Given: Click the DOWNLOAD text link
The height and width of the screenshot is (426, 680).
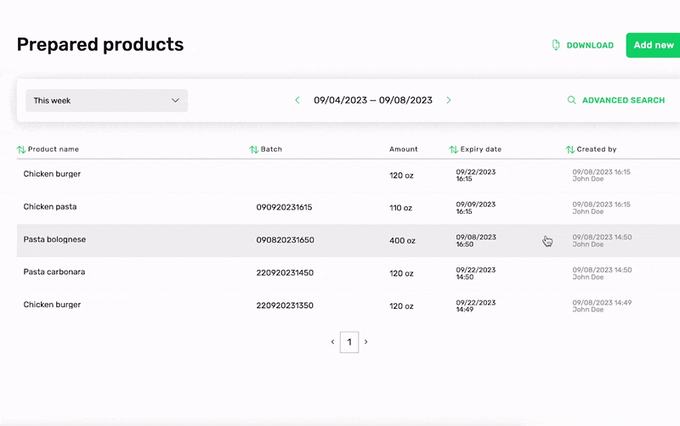Looking at the screenshot, I should point(590,45).
